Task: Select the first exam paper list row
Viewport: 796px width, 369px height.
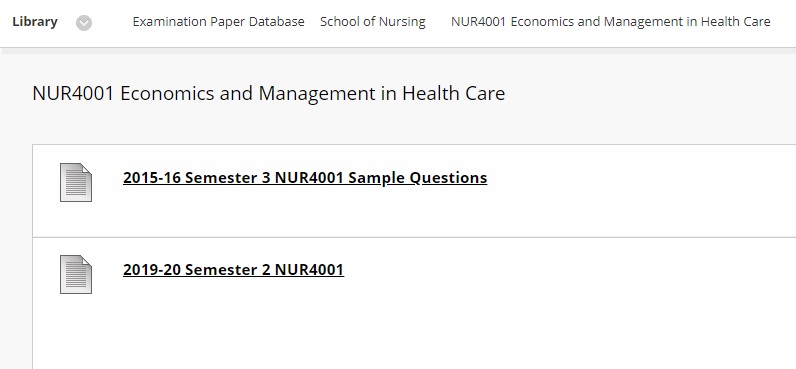Action: pos(414,191)
